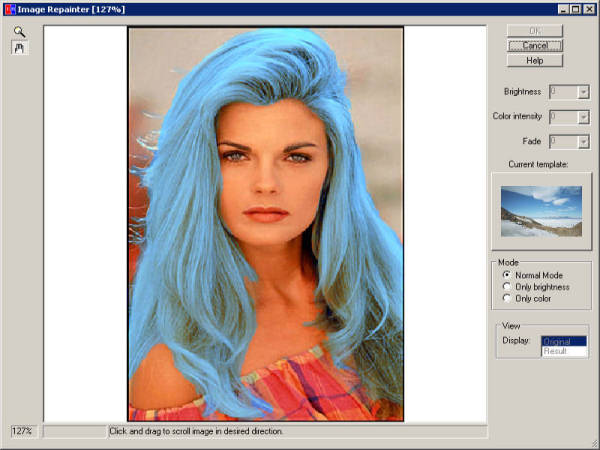Select the hand pan tool
Screen dimensions: 600x450
click(x=19, y=48)
